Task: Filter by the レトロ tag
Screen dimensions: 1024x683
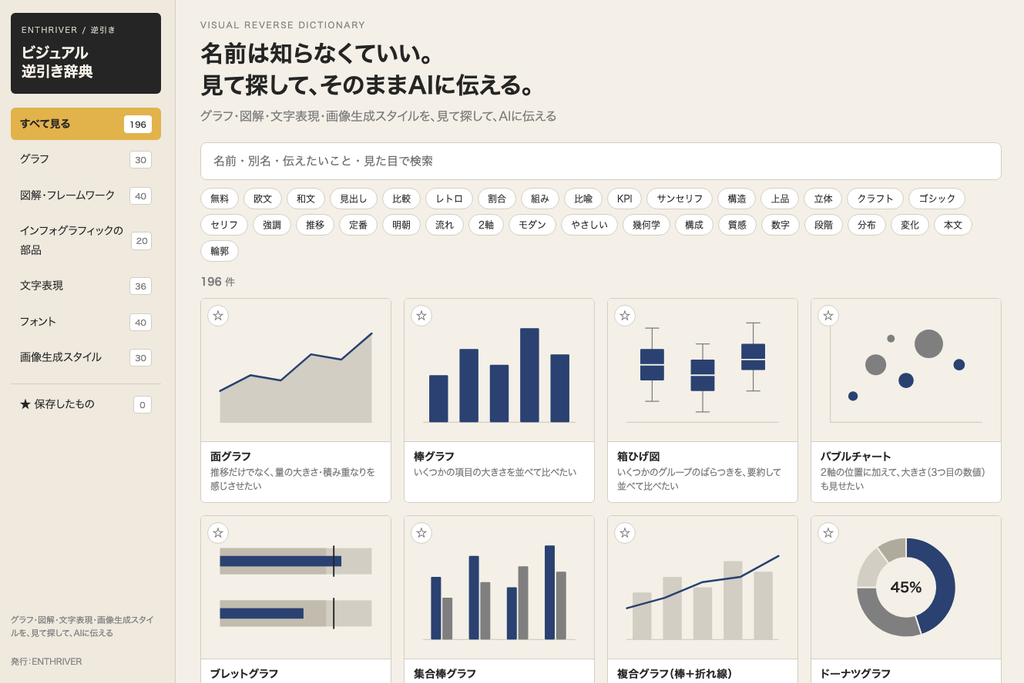Action: pos(449,199)
